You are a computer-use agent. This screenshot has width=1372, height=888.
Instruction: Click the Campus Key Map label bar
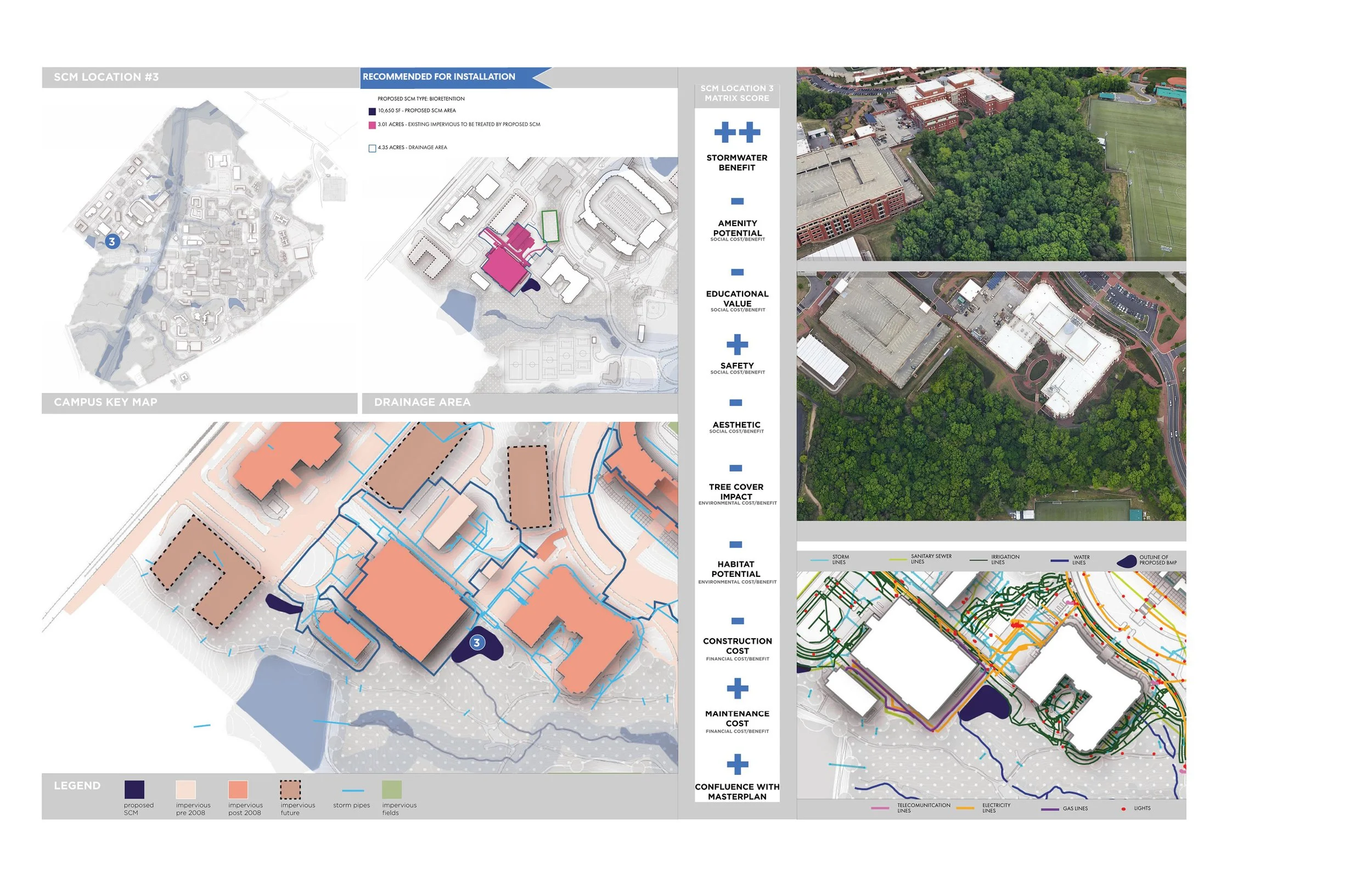point(106,402)
